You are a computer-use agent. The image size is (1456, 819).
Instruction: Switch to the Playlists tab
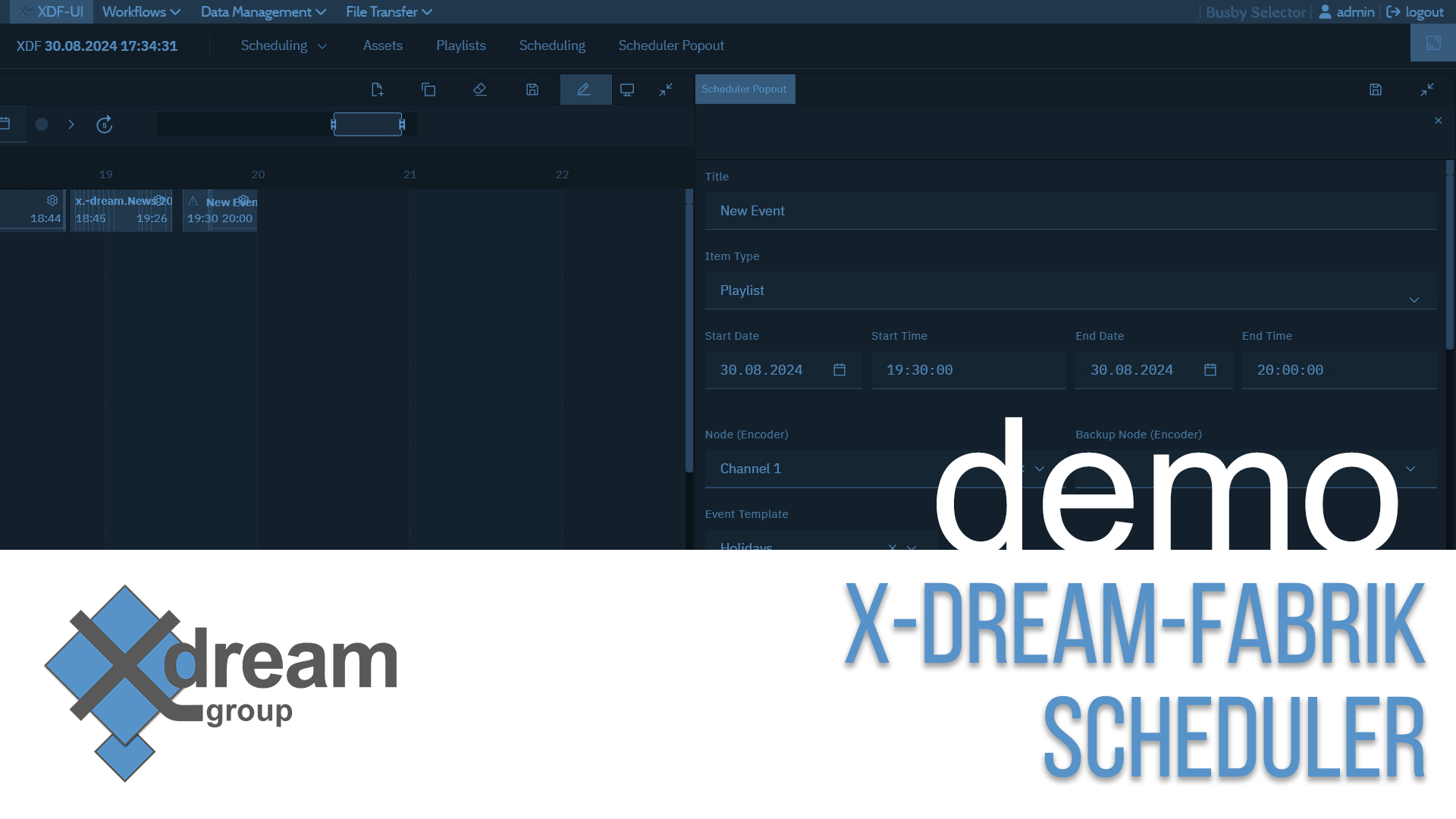(460, 45)
